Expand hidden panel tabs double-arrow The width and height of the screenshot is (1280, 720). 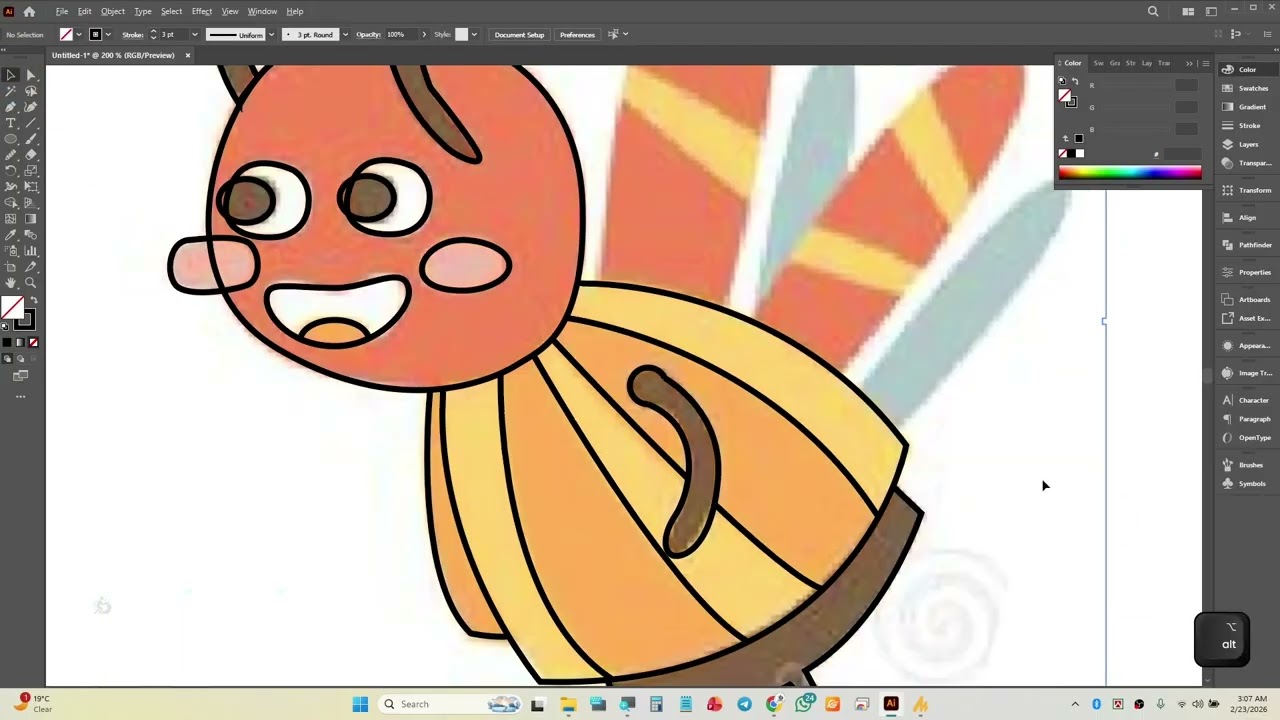click(1190, 63)
